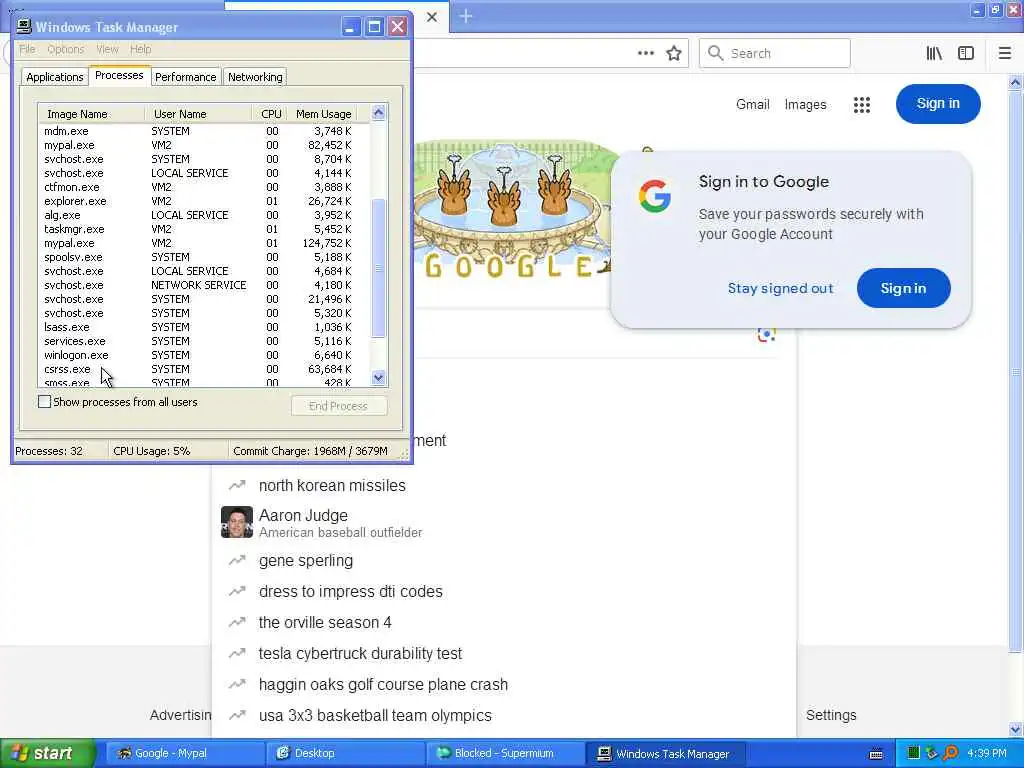Sort processes by Image Name column
1024x768 pixels.
click(91, 114)
